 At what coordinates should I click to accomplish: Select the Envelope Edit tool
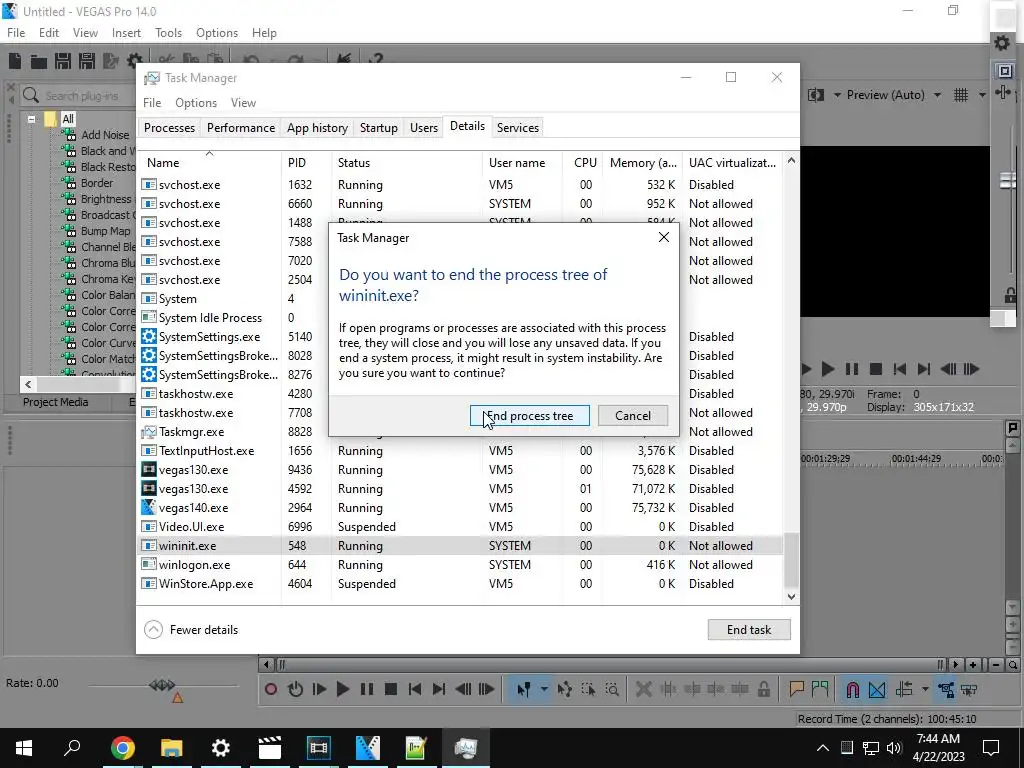tap(565, 689)
